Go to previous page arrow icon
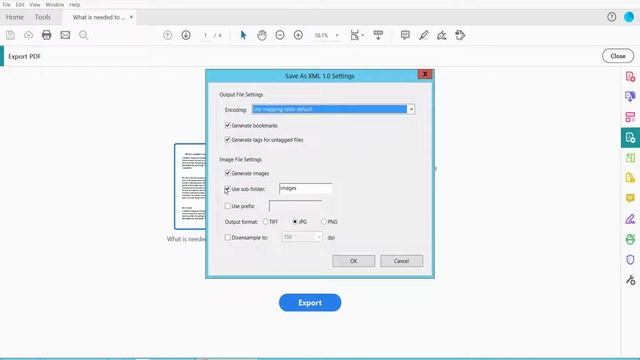Screen dimensions: 640x360 click(x=167, y=35)
